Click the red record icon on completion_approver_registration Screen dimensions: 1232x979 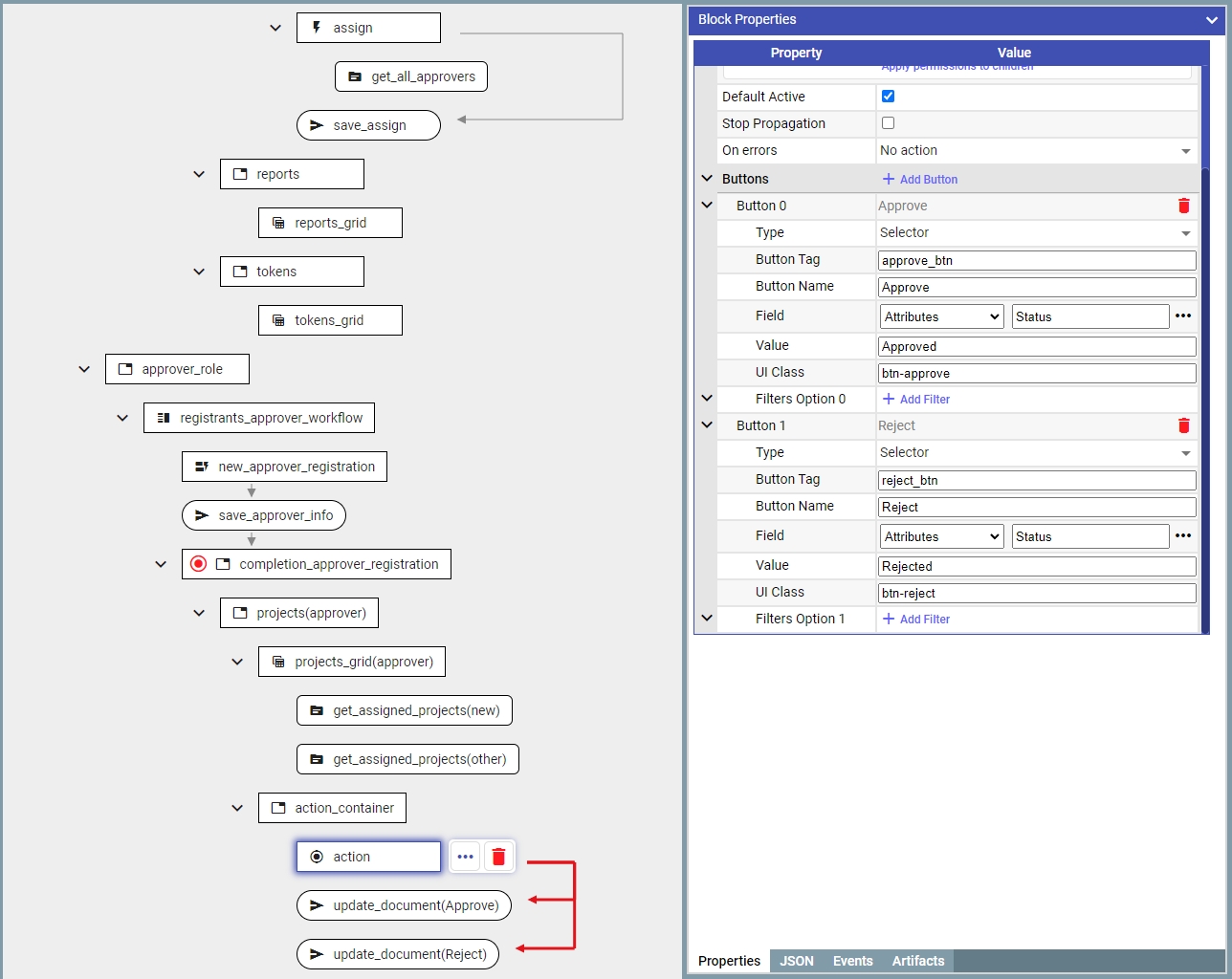coord(198,564)
